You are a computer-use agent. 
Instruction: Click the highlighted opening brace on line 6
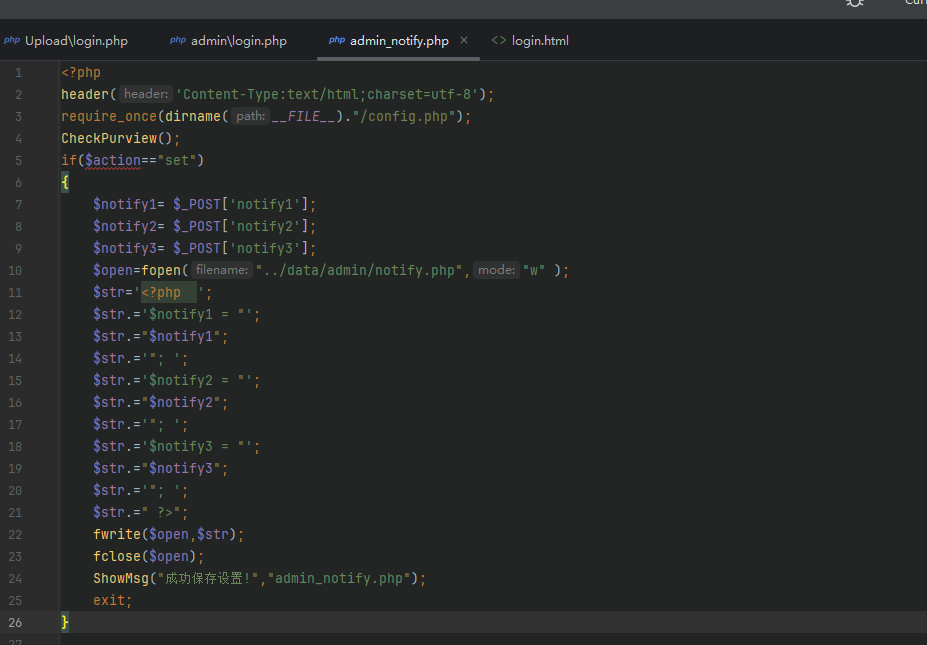pos(65,182)
